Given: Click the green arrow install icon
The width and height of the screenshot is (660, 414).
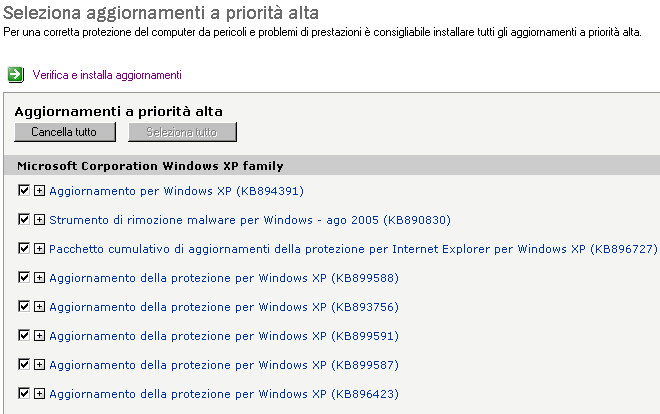Looking at the screenshot, I should 15,74.
